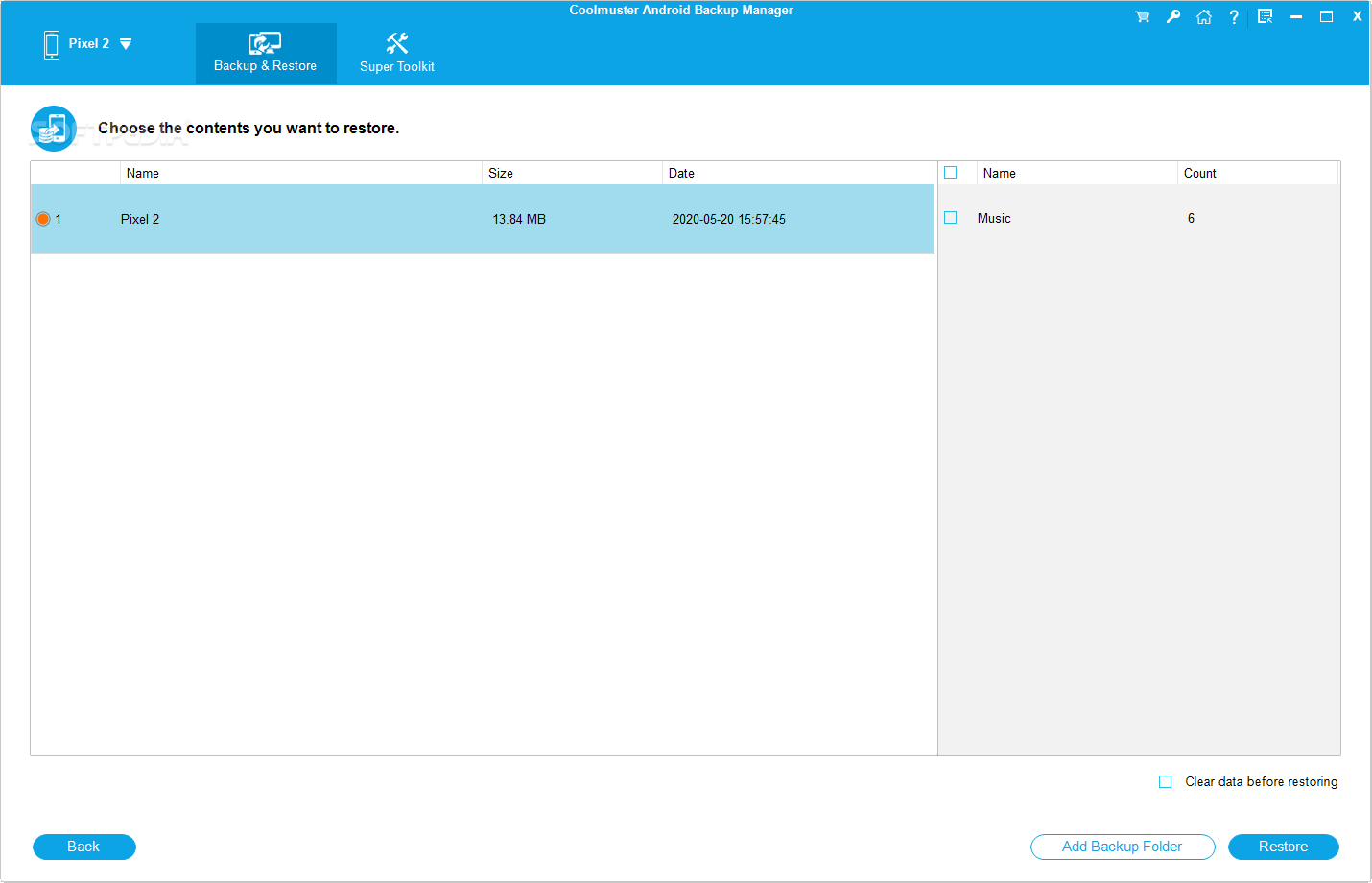Maximize the application window
The width and height of the screenshot is (1372, 883).
click(1326, 16)
